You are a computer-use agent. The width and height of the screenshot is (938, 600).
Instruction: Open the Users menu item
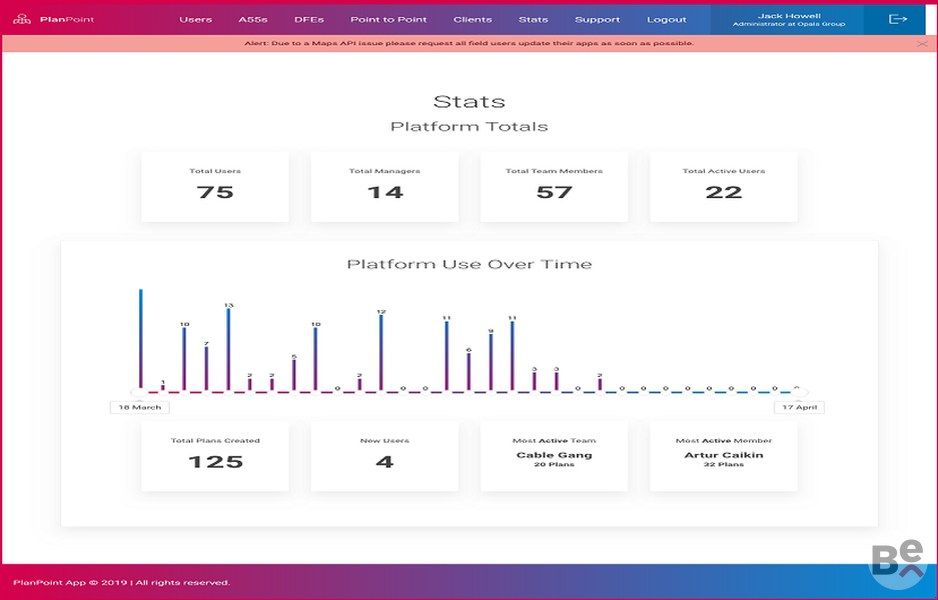point(195,19)
